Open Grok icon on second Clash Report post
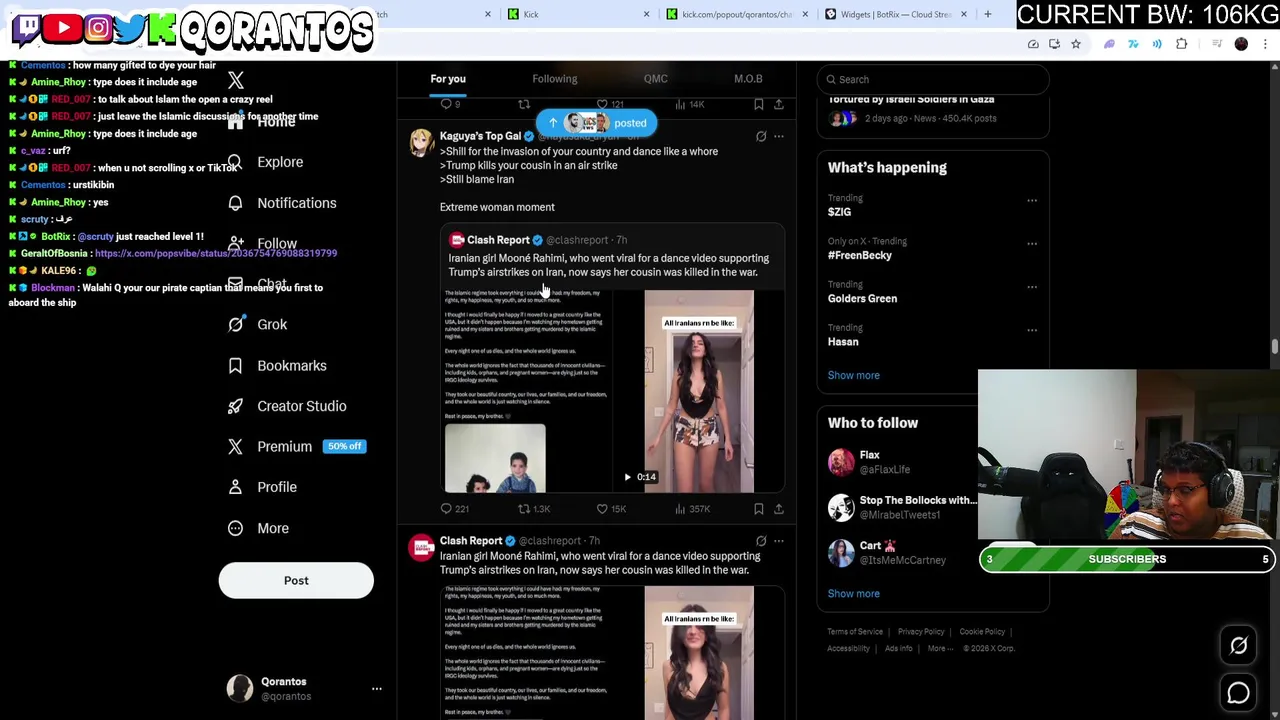This screenshot has width=1280, height=720. pyautogui.click(x=761, y=541)
